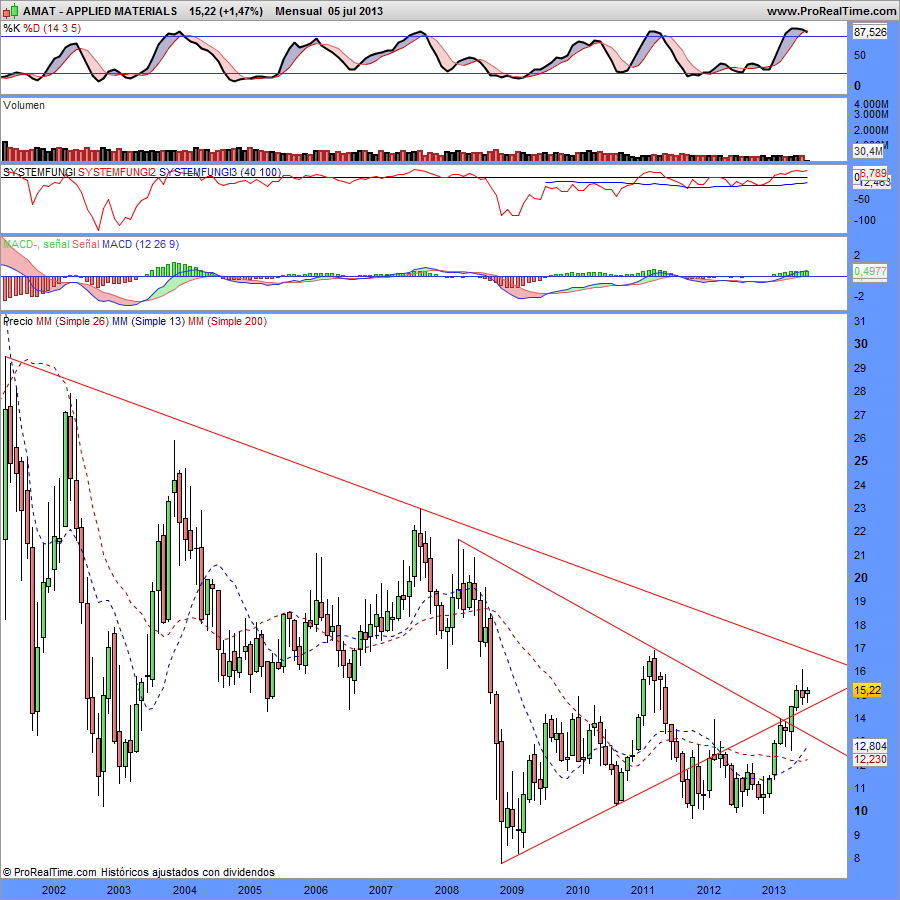Select the AMAT - APPLIED MATERIALS title
900x900 pixels.
100,11
